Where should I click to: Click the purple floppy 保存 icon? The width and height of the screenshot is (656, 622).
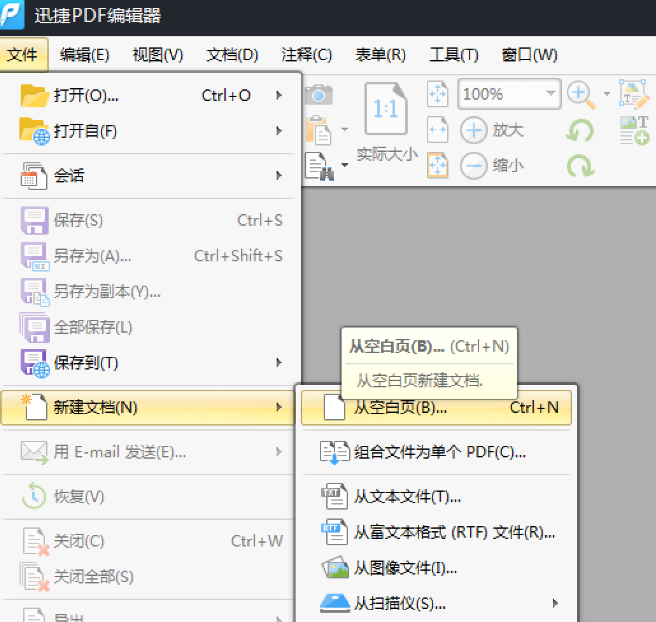(x=34, y=220)
